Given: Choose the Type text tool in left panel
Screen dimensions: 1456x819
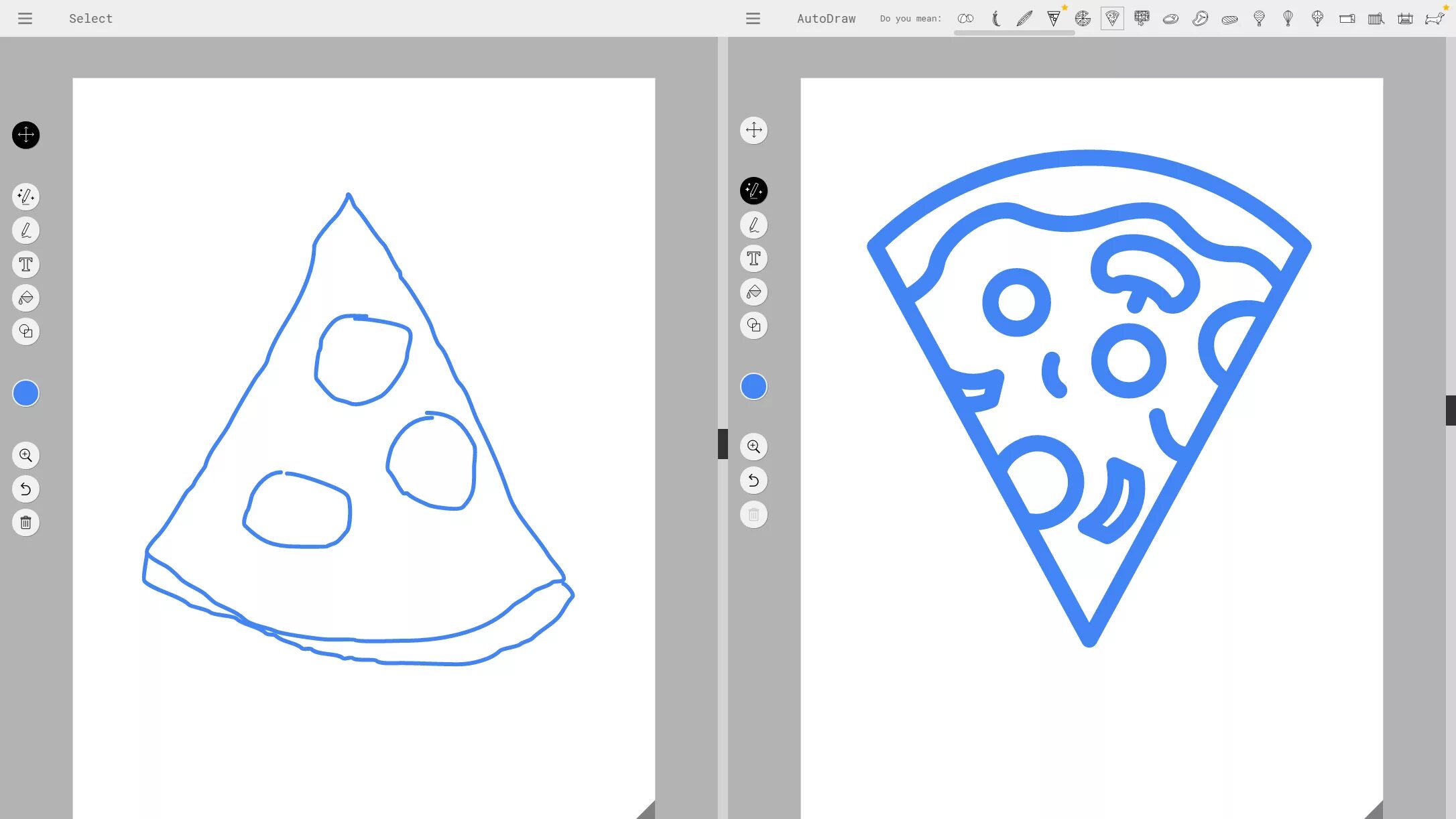Looking at the screenshot, I should [x=25, y=264].
